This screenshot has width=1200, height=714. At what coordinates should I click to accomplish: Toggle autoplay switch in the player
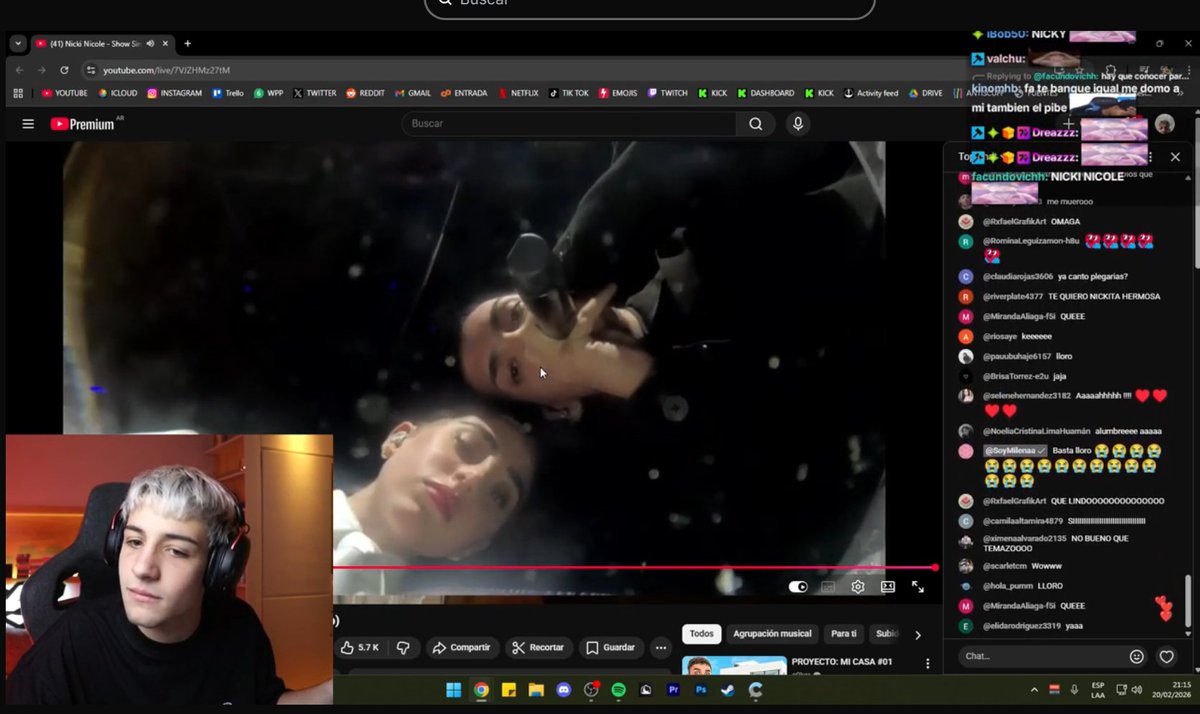point(797,587)
